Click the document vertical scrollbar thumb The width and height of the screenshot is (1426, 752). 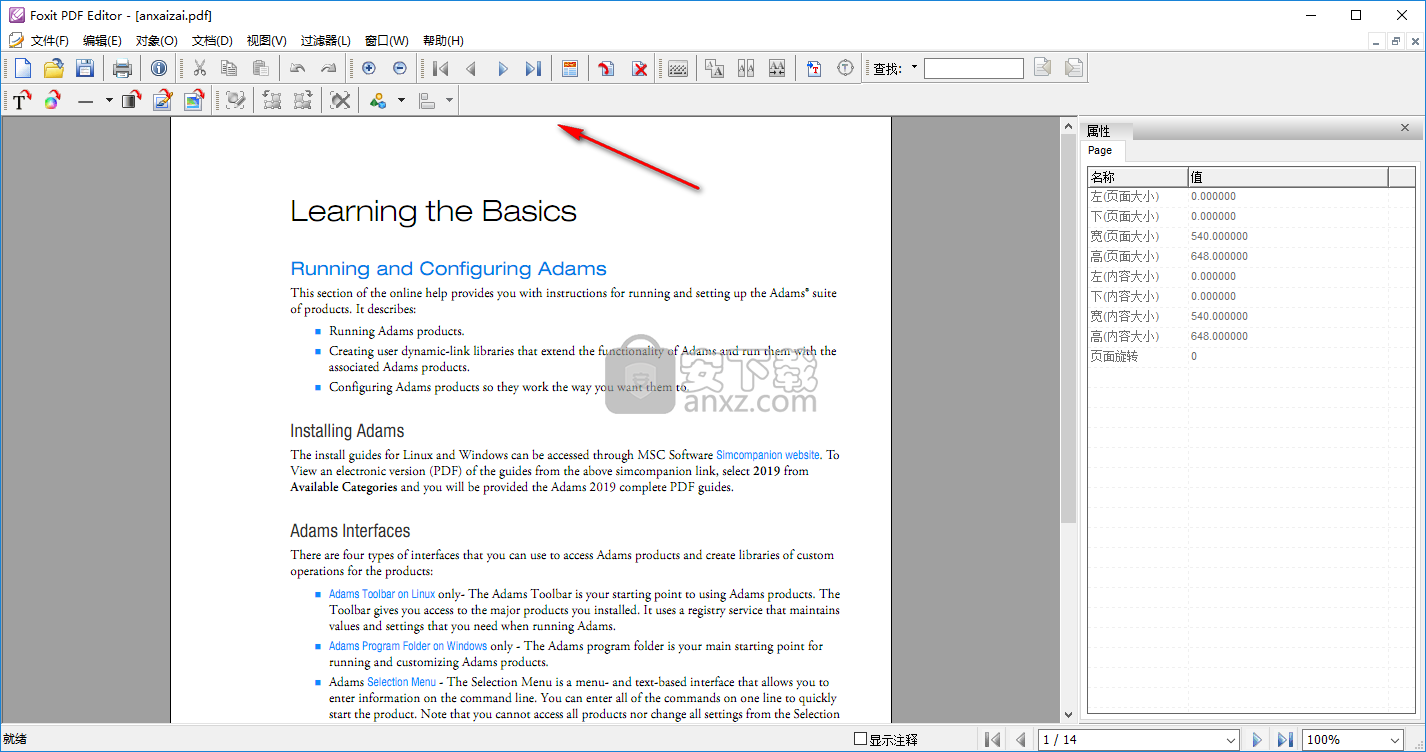coord(1068,329)
